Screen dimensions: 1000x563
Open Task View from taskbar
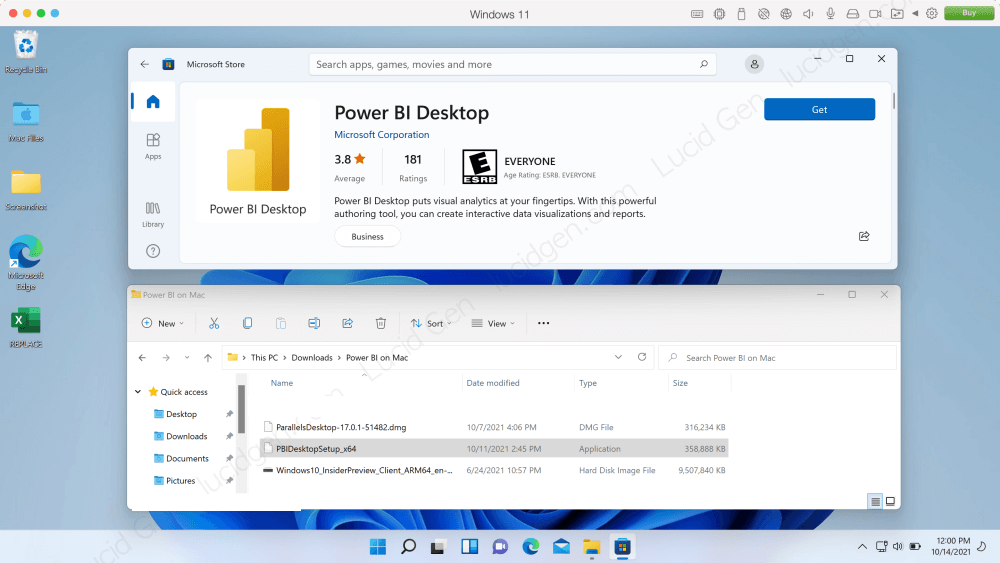pyautogui.click(x=438, y=547)
